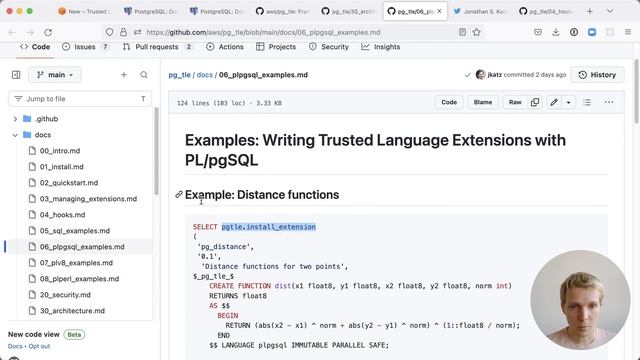Image resolution: width=640 pixels, height=360 pixels.
Task: Click the extension icon beside downloads
Action: click(x=574, y=32)
